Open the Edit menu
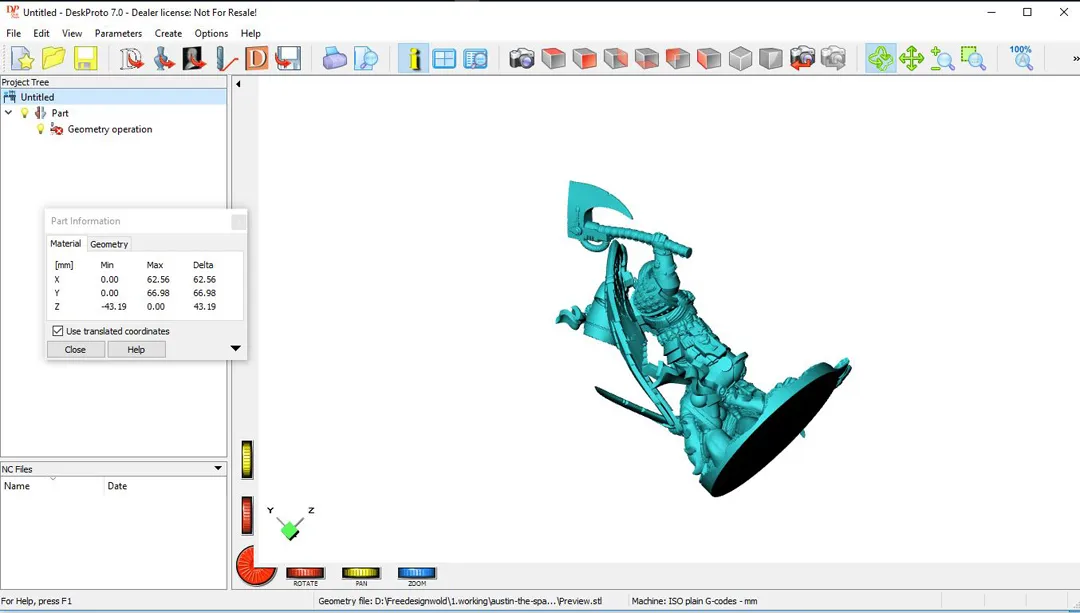The width and height of the screenshot is (1080, 613). (41, 33)
